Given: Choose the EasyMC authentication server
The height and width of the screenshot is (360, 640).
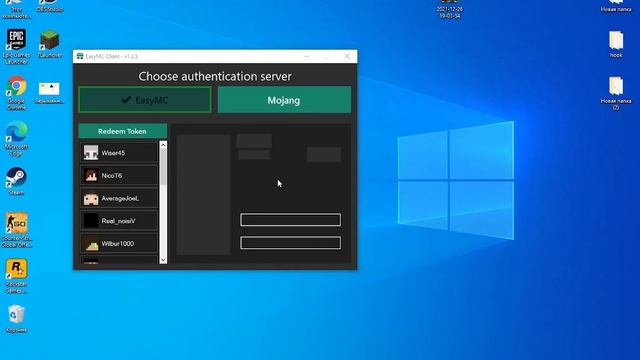Looking at the screenshot, I should tap(145, 100).
